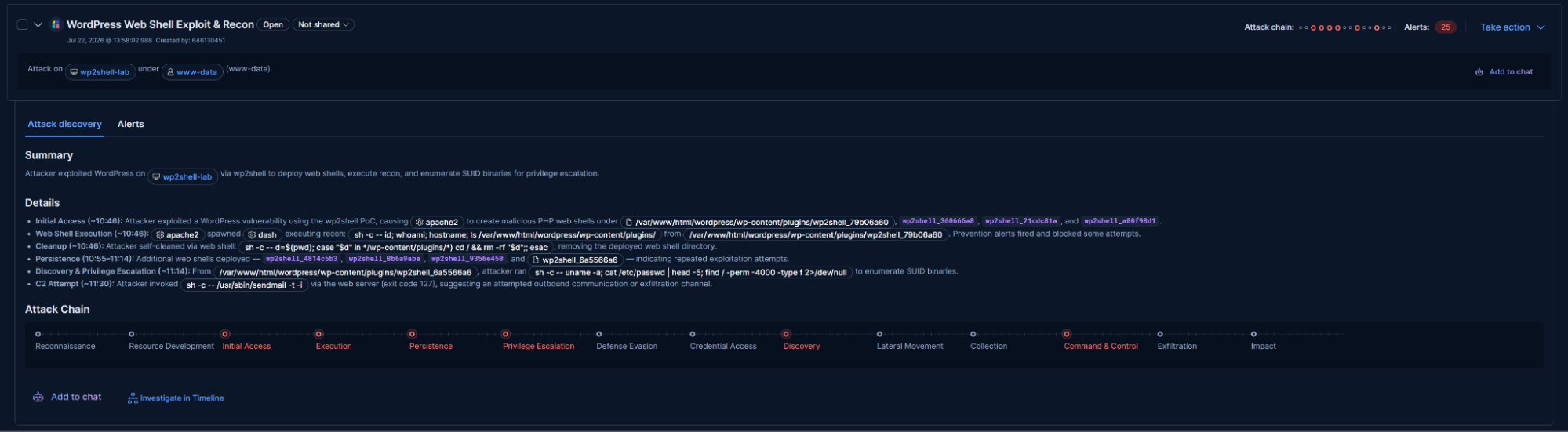Click the wp2shell_360666a8 code tag
1568x432 pixels.
pyautogui.click(x=938, y=221)
